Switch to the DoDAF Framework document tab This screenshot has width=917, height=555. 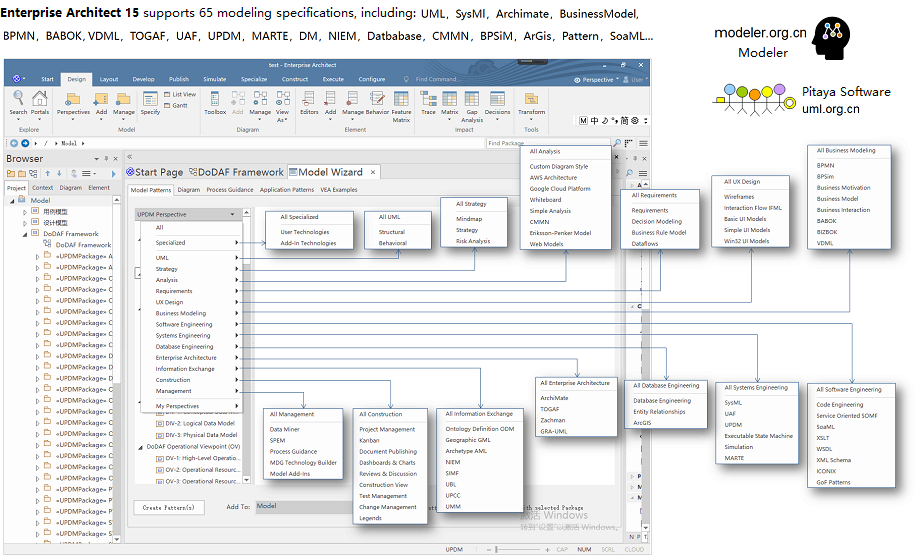pyautogui.click(x=236, y=172)
